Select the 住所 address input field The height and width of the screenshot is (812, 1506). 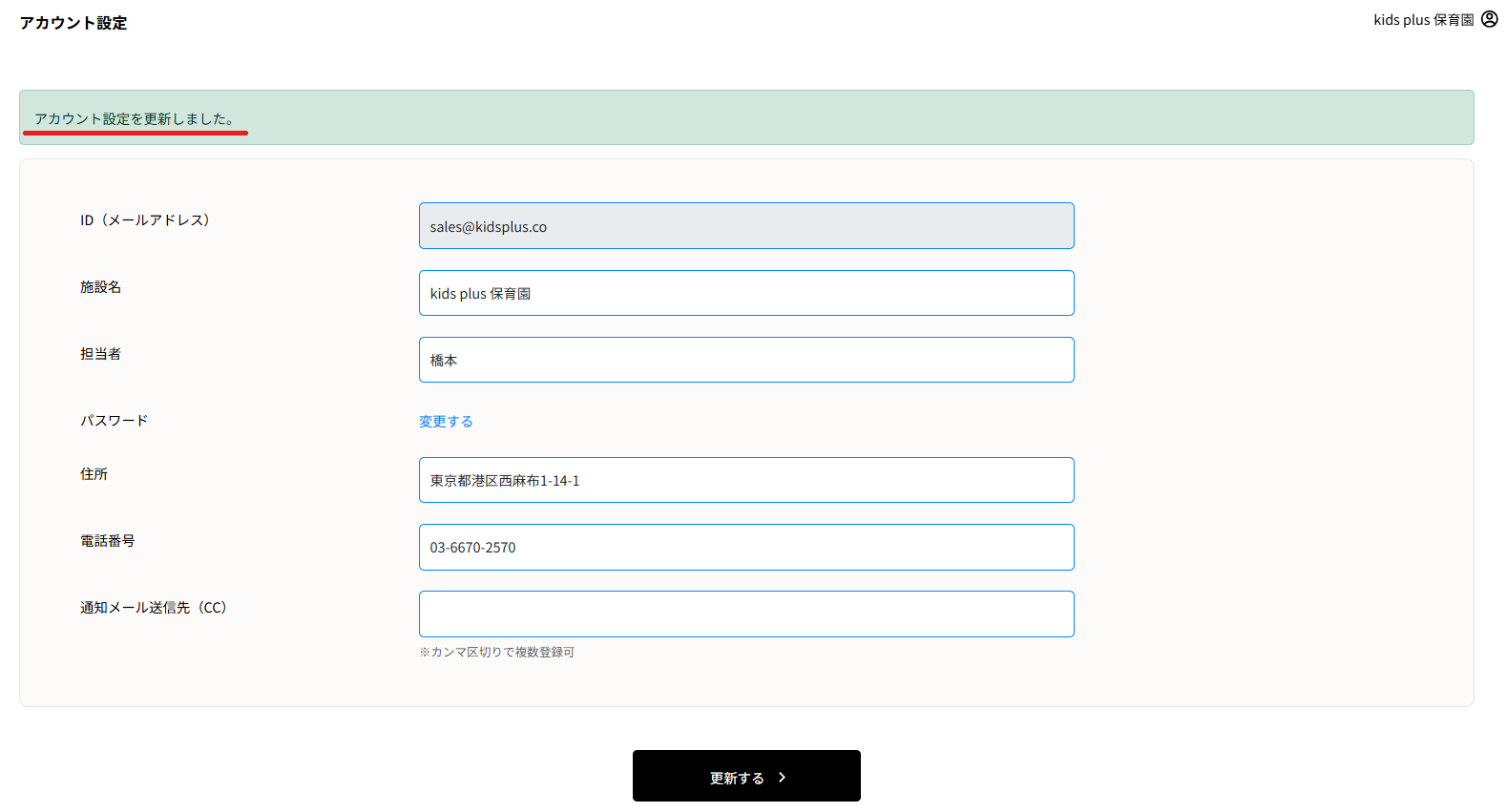pos(745,480)
